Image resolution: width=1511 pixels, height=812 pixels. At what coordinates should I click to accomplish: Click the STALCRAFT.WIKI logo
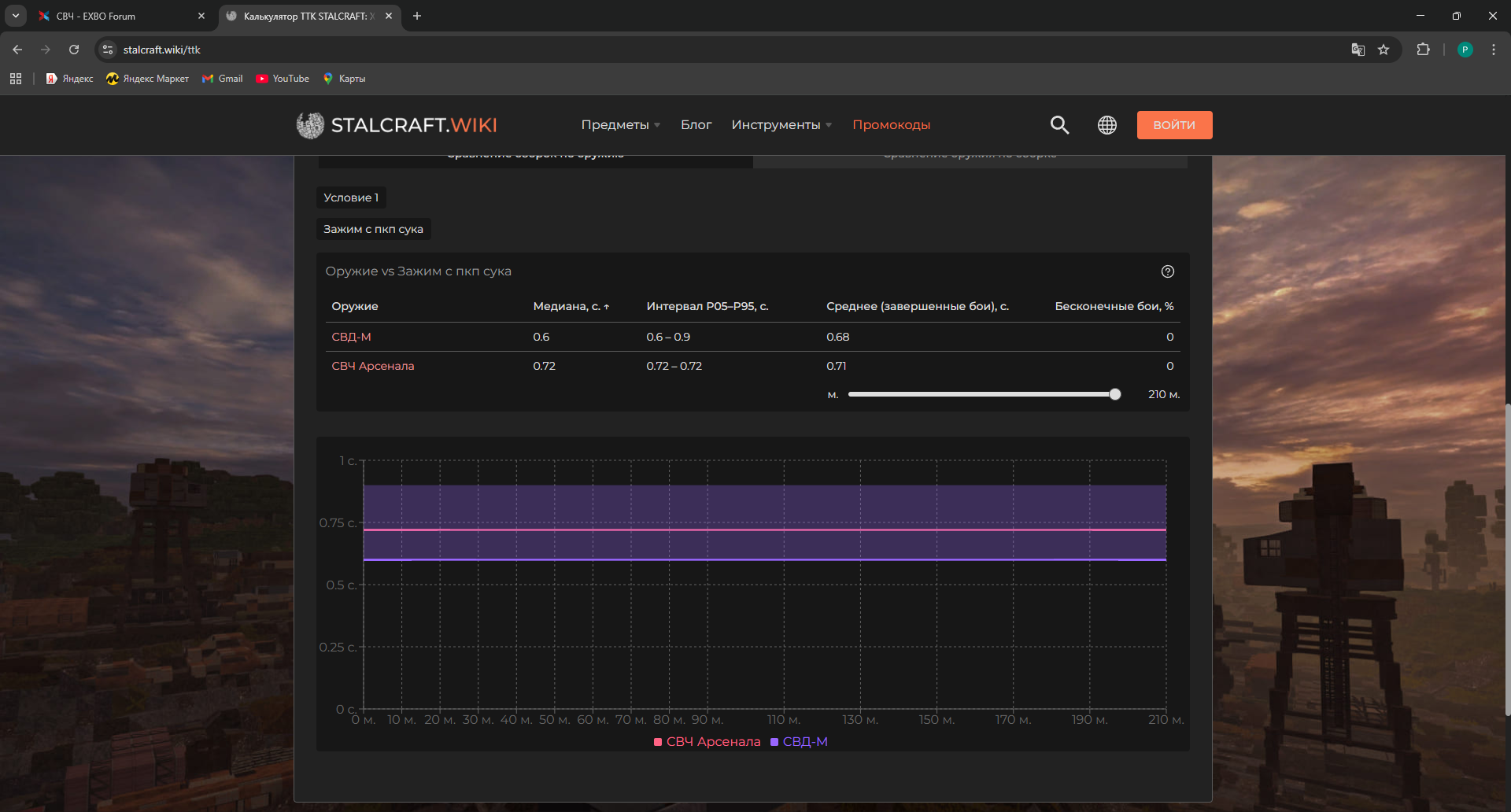point(397,125)
